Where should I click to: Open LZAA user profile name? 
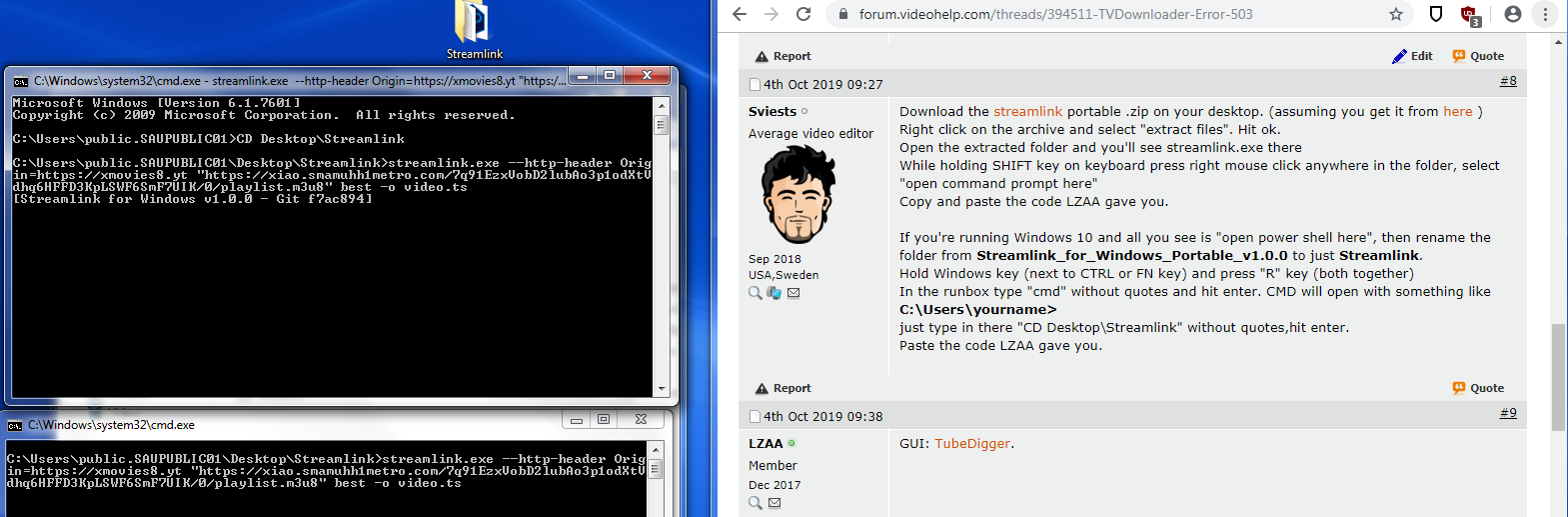(766, 443)
